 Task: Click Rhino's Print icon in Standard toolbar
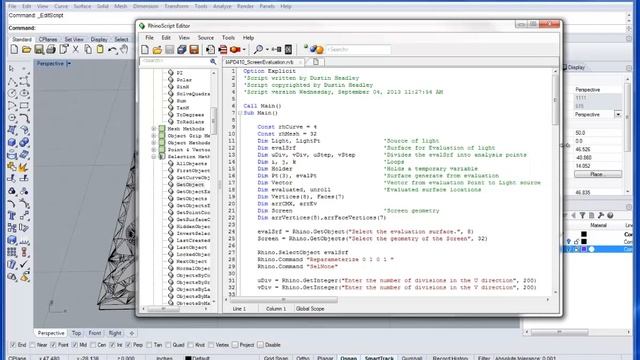click(51, 50)
